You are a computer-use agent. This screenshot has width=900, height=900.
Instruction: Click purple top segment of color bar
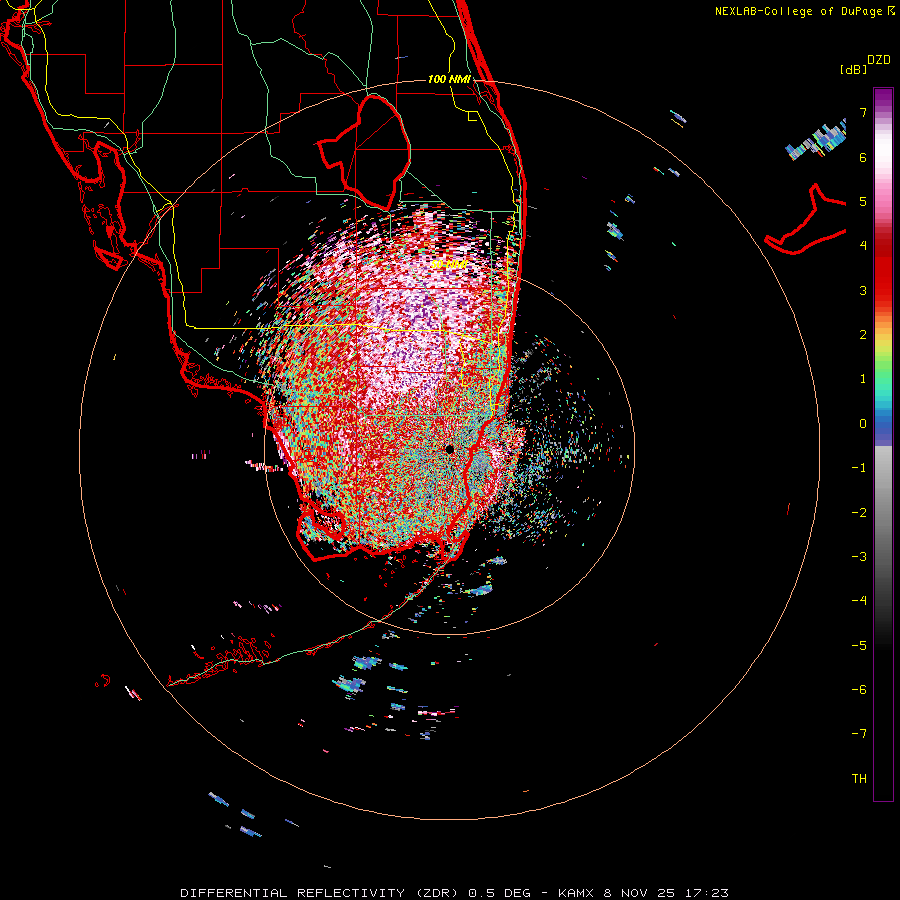(883, 98)
